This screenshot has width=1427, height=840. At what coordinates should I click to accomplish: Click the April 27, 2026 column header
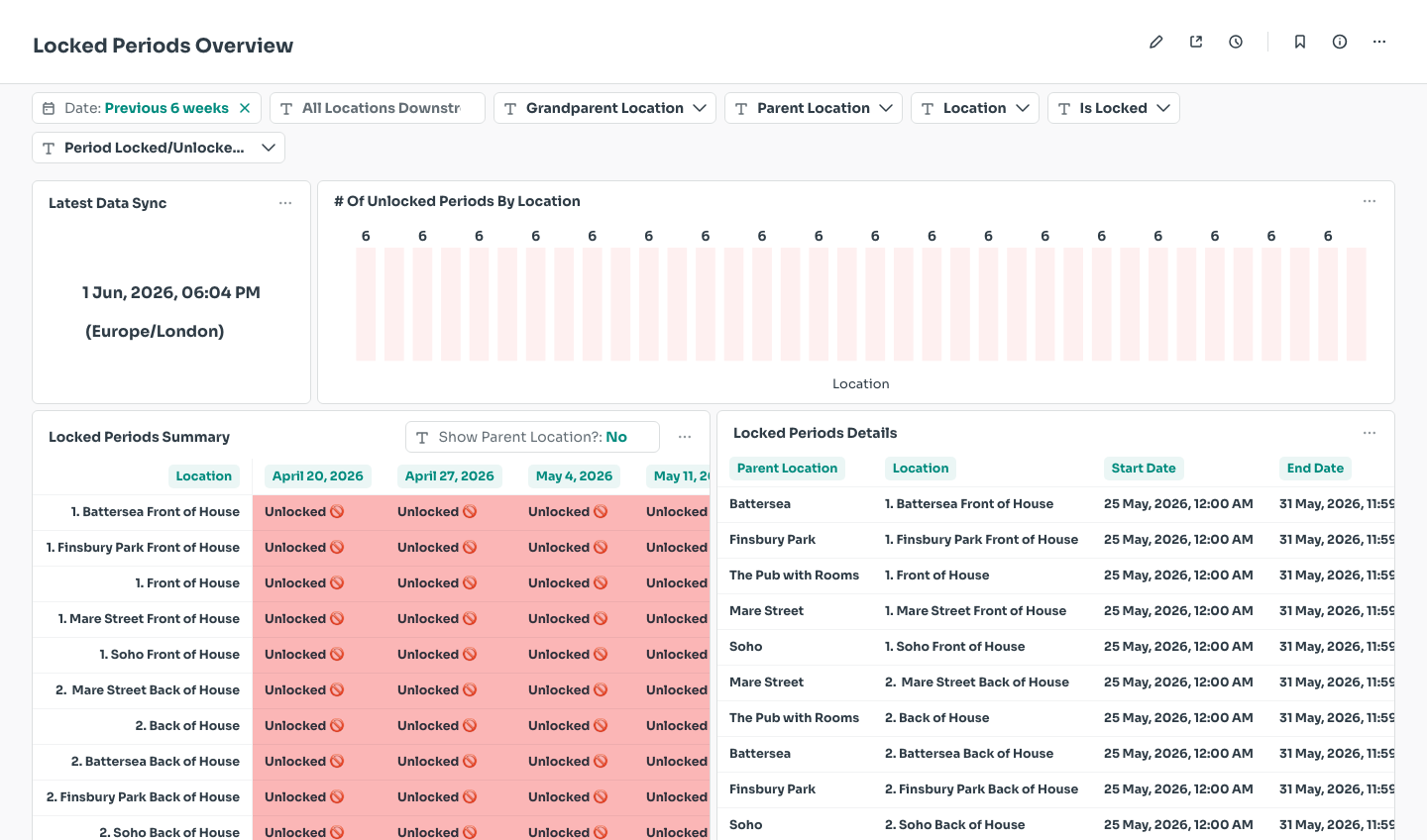coord(450,476)
